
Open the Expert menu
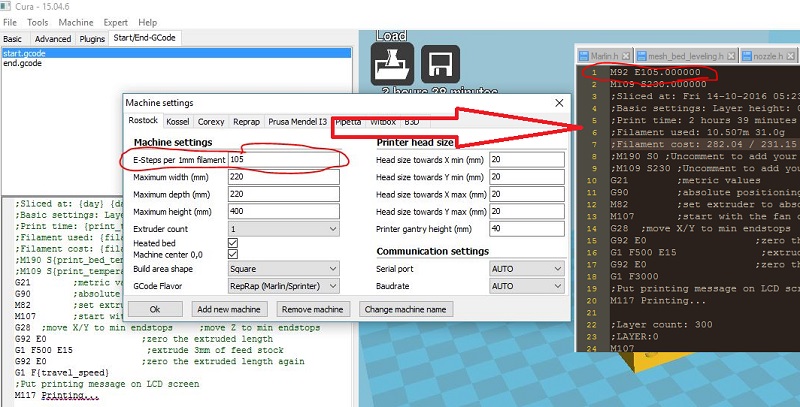(116, 22)
